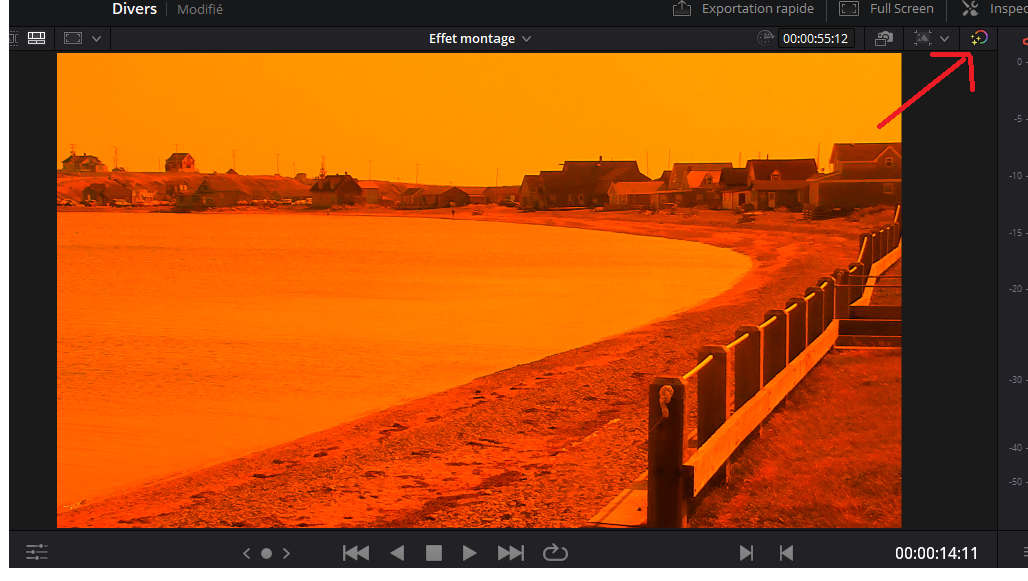Click the bypass color grades and effects icon

(x=883, y=39)
